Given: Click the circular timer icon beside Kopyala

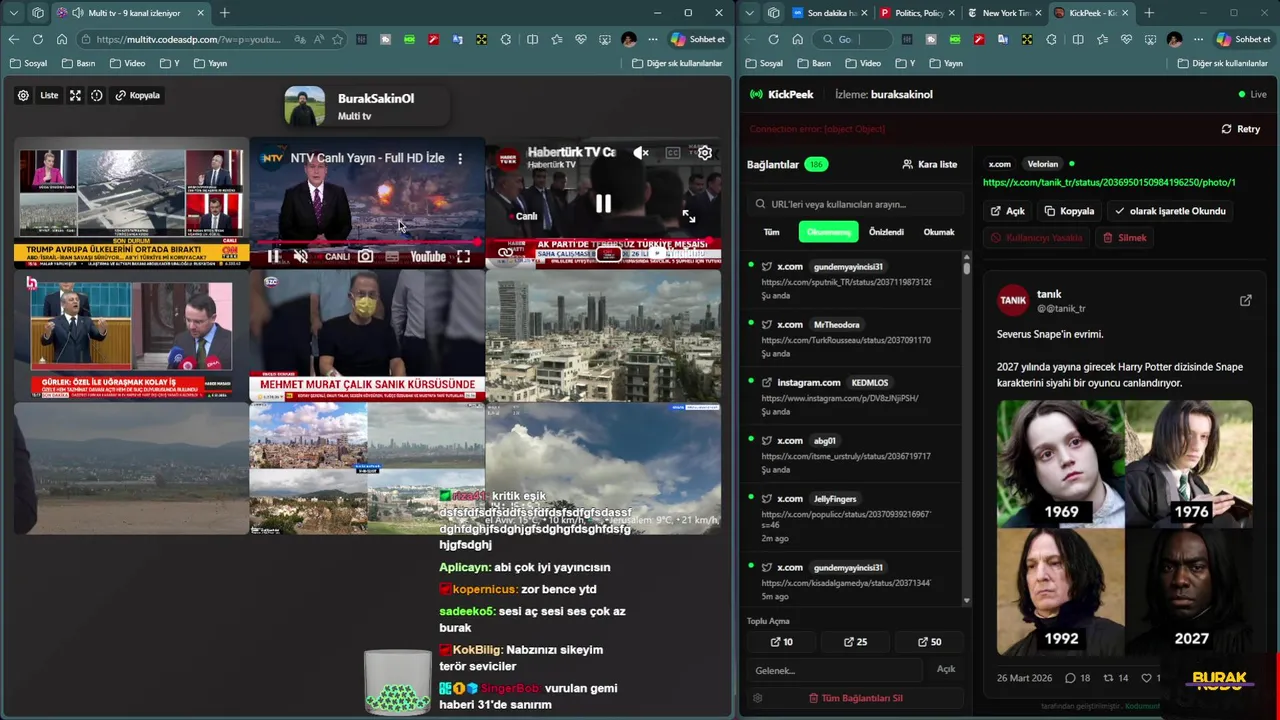Looking at the screenshot, I should pos(97,95).
